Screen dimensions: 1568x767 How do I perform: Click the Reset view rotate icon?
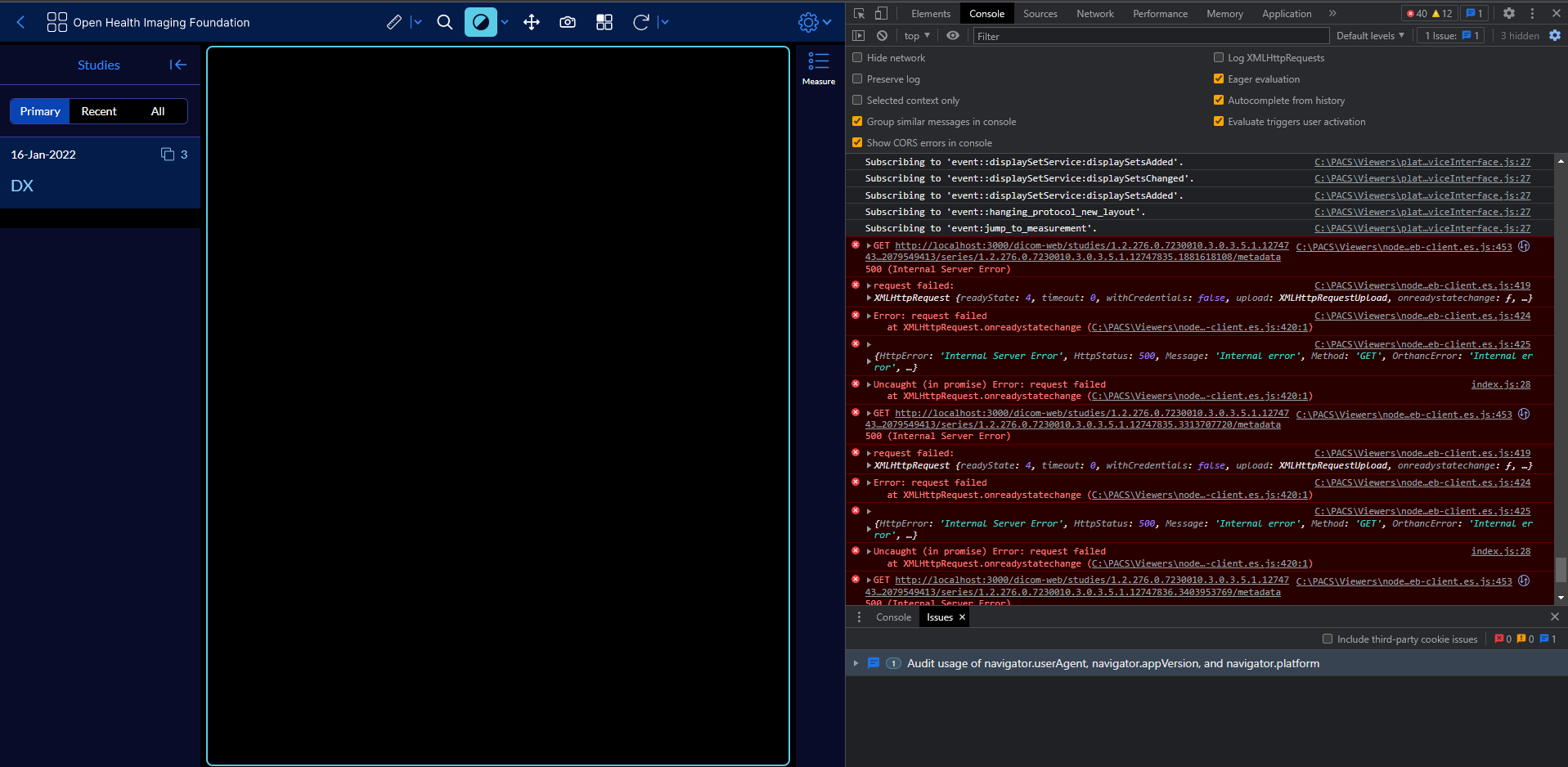pos(641,22)
